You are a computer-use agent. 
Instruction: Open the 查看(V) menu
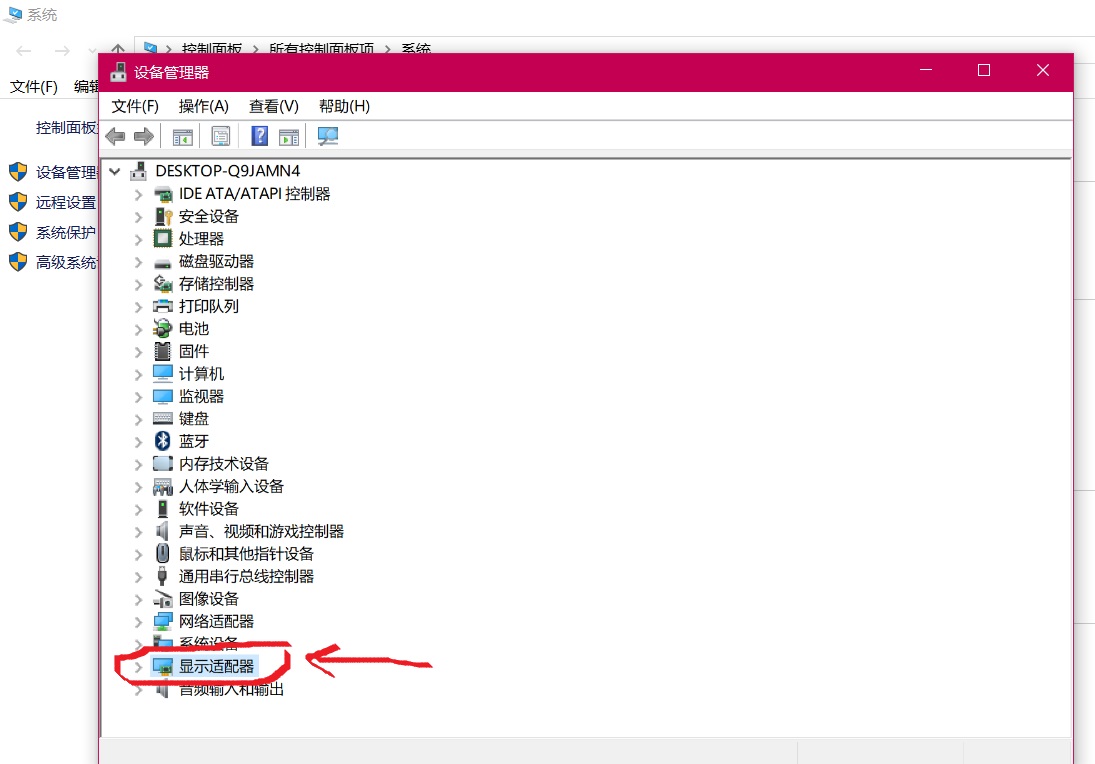274,106
